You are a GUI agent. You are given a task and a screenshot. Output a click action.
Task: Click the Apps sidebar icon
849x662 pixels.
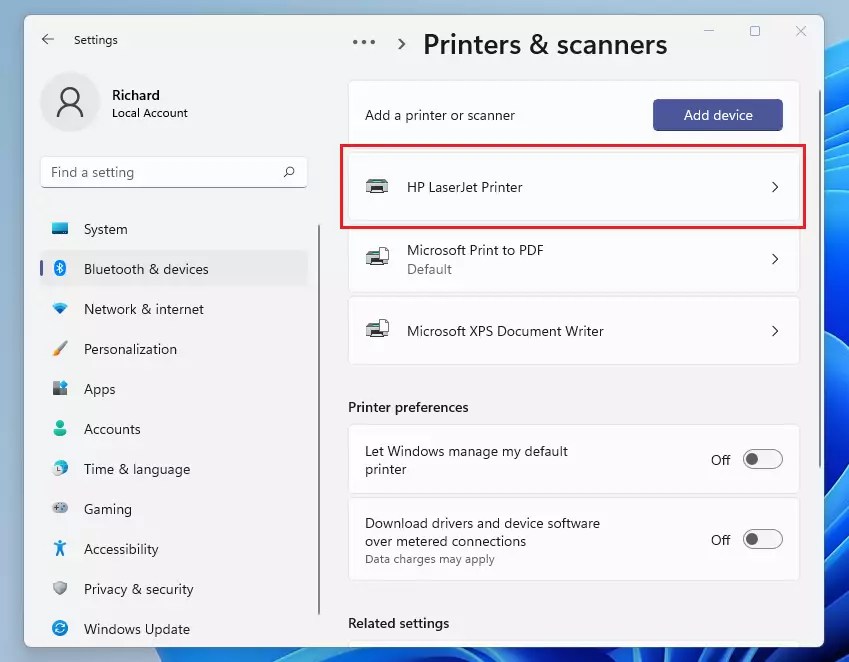click(60, 389)
